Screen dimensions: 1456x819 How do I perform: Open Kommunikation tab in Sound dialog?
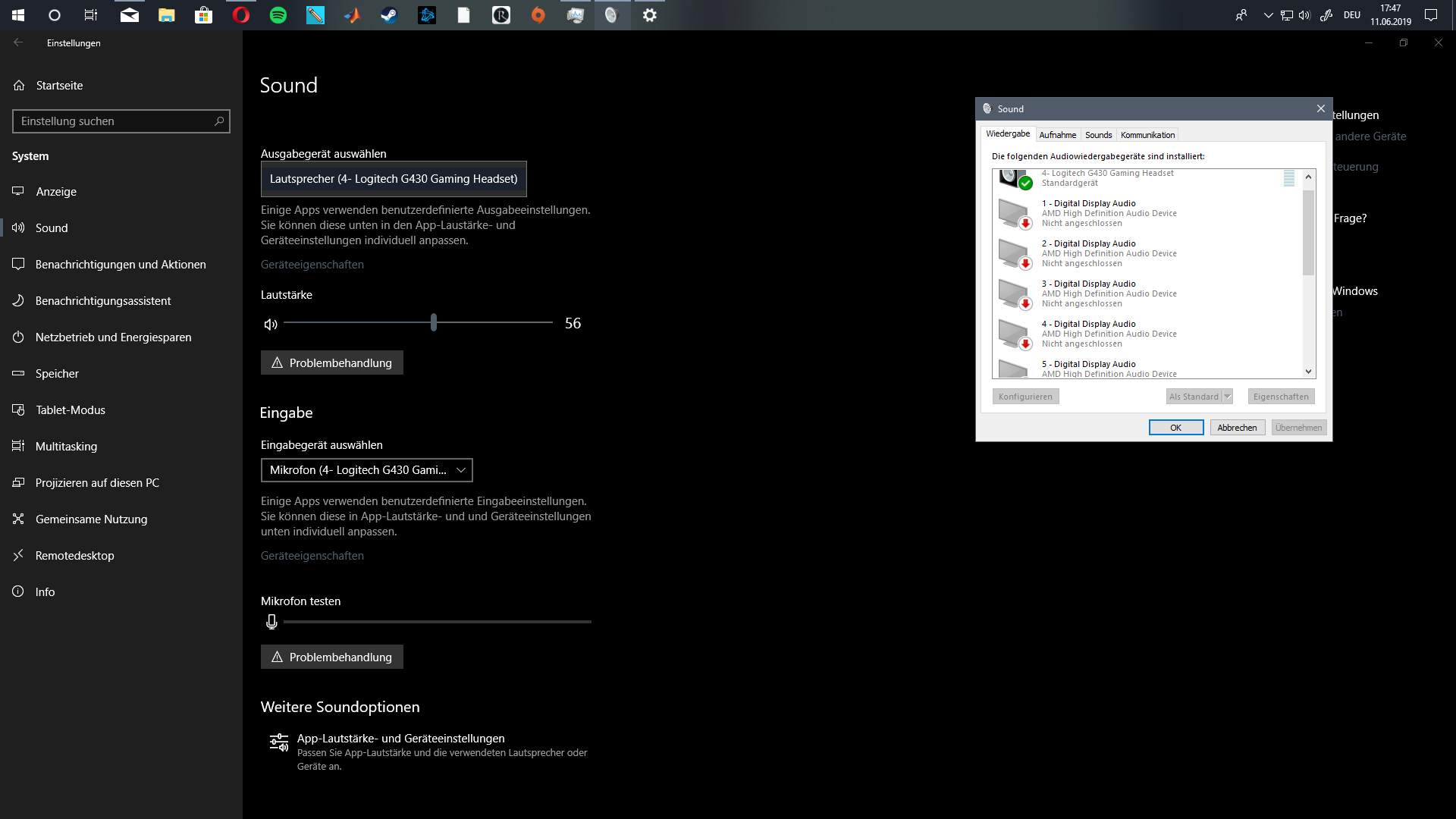(x=1147, y=135)
